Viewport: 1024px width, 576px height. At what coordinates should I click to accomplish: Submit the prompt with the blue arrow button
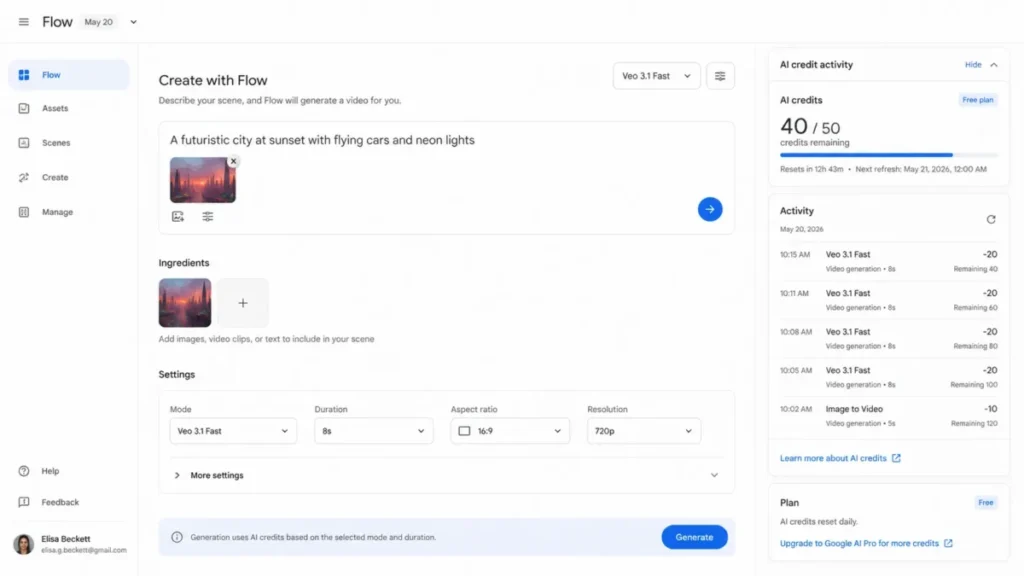click(710, 210)
